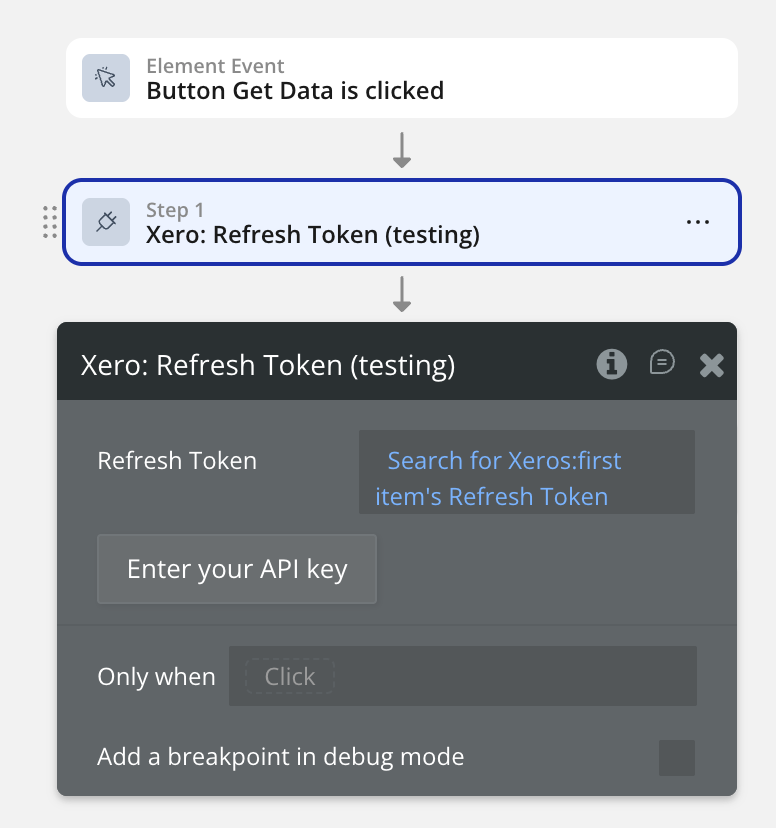Click the "Click" placeholder in Only when
This screenshot has width=776, height=828.
pos(290,677)
